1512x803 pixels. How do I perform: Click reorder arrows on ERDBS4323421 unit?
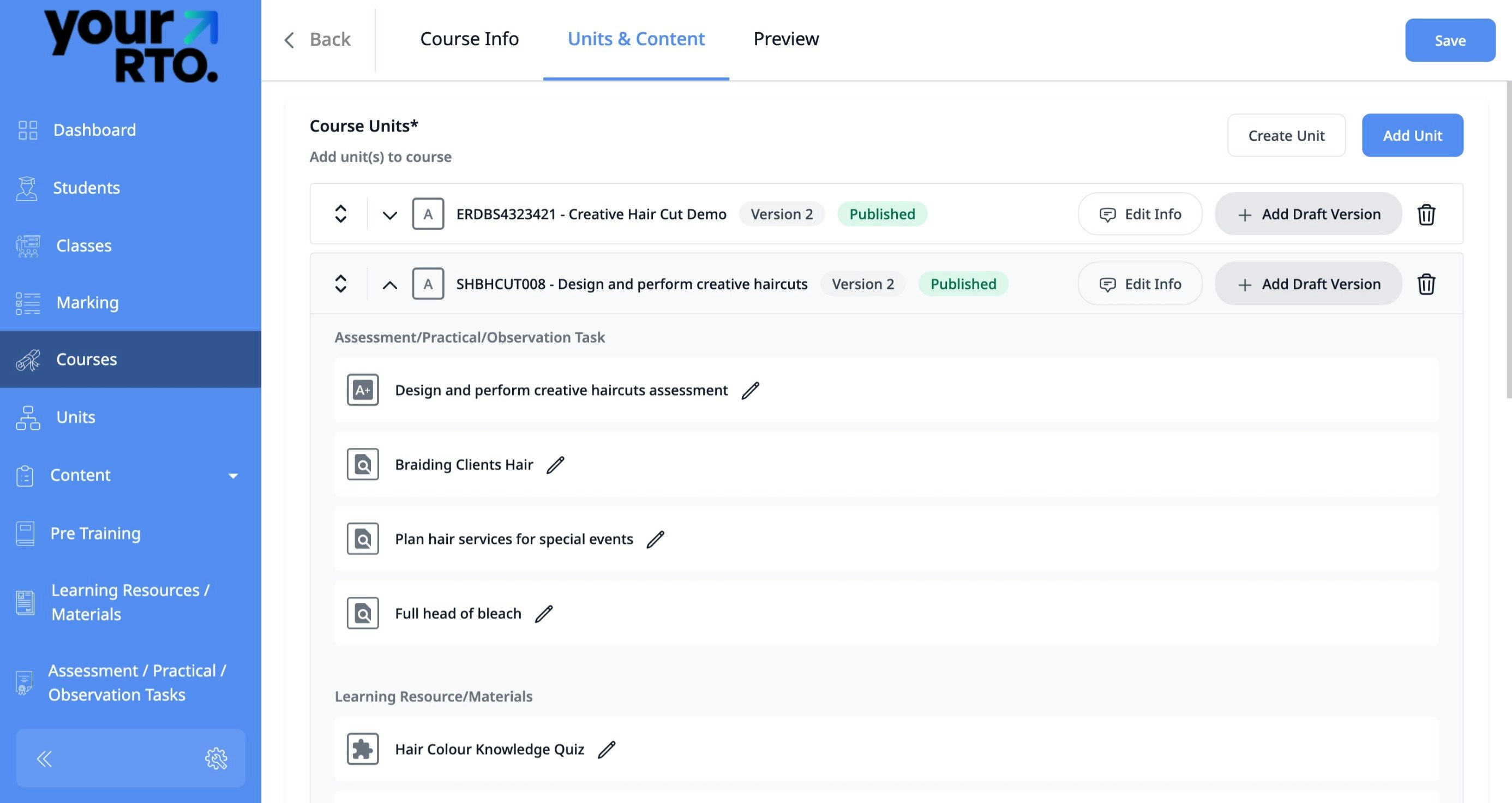[340, 214]
